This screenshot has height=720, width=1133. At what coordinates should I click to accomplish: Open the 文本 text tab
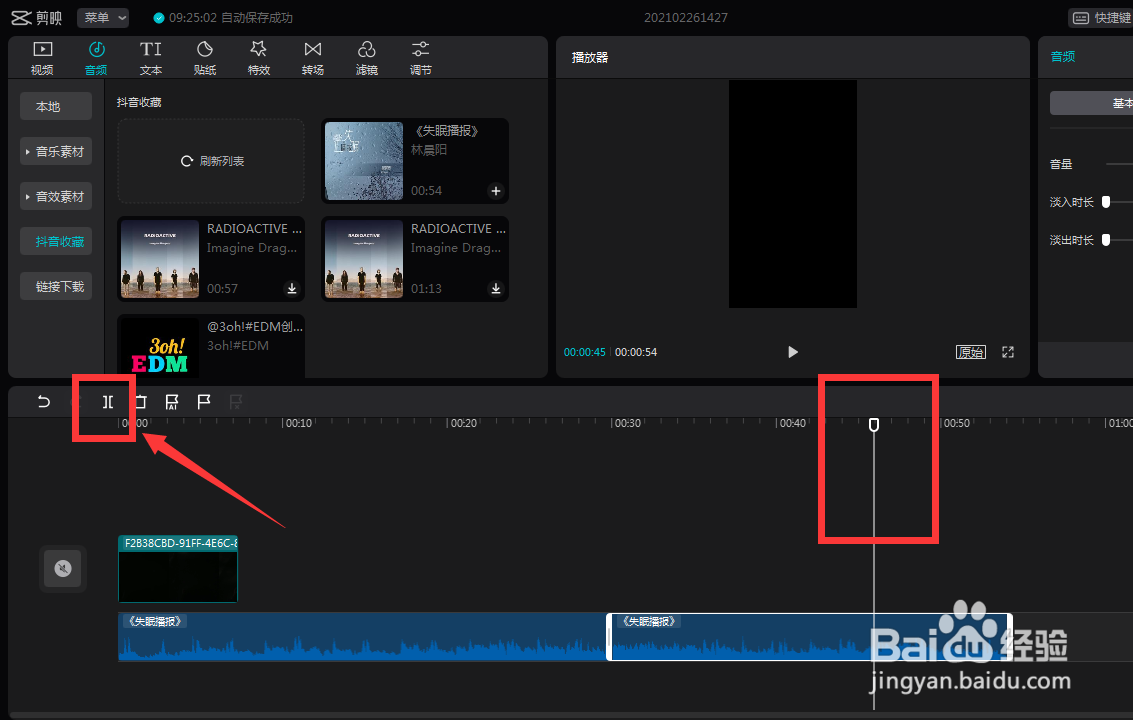(150, 58)
